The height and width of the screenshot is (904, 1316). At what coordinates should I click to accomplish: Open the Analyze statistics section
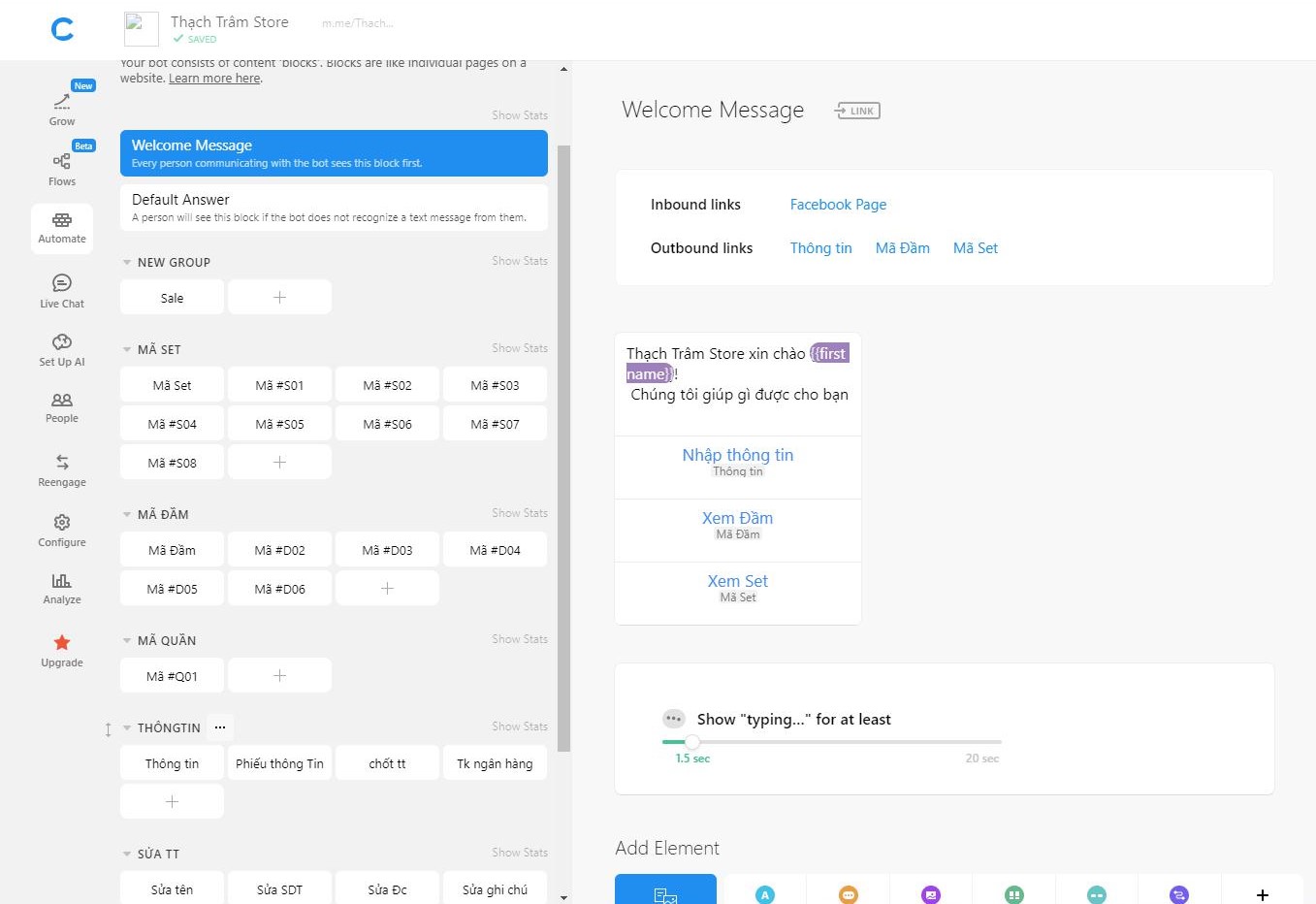62,588
